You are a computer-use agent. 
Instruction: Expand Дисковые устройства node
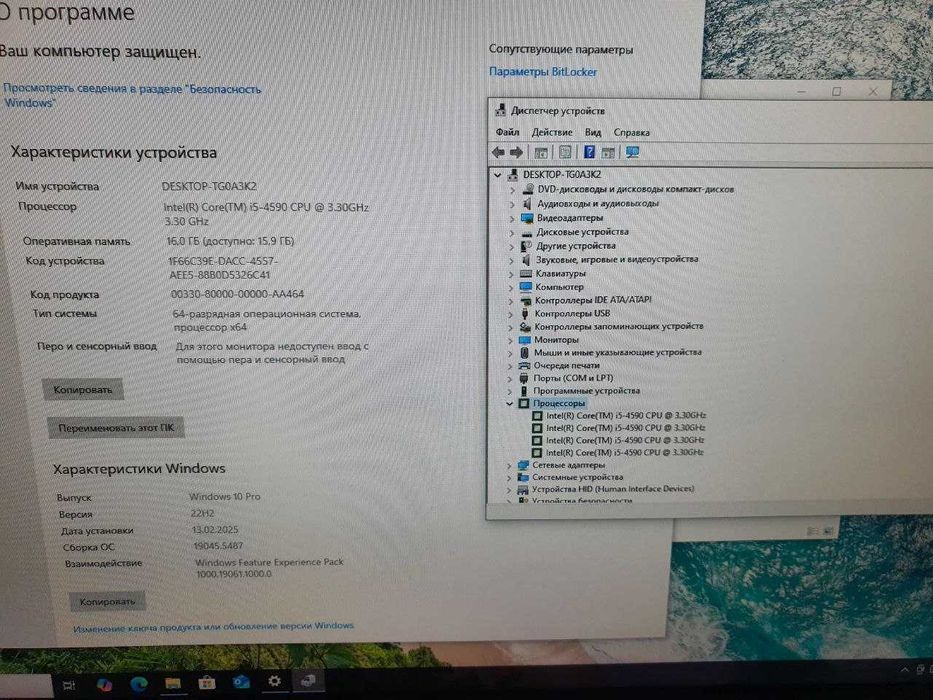(x=511, y=233)
